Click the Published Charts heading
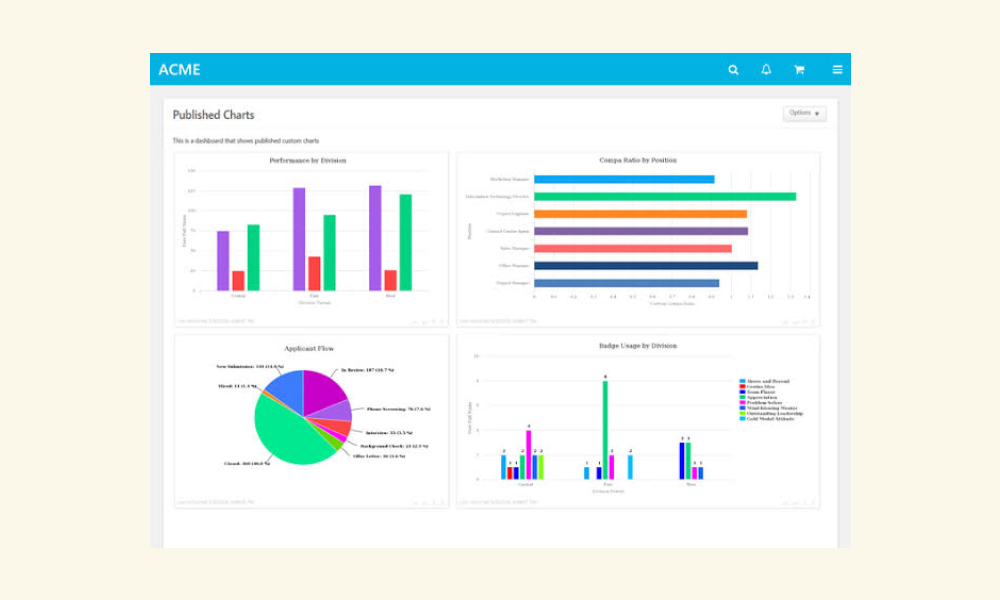The width and height of the screenshot is (1000, 600). click(214, 115)
